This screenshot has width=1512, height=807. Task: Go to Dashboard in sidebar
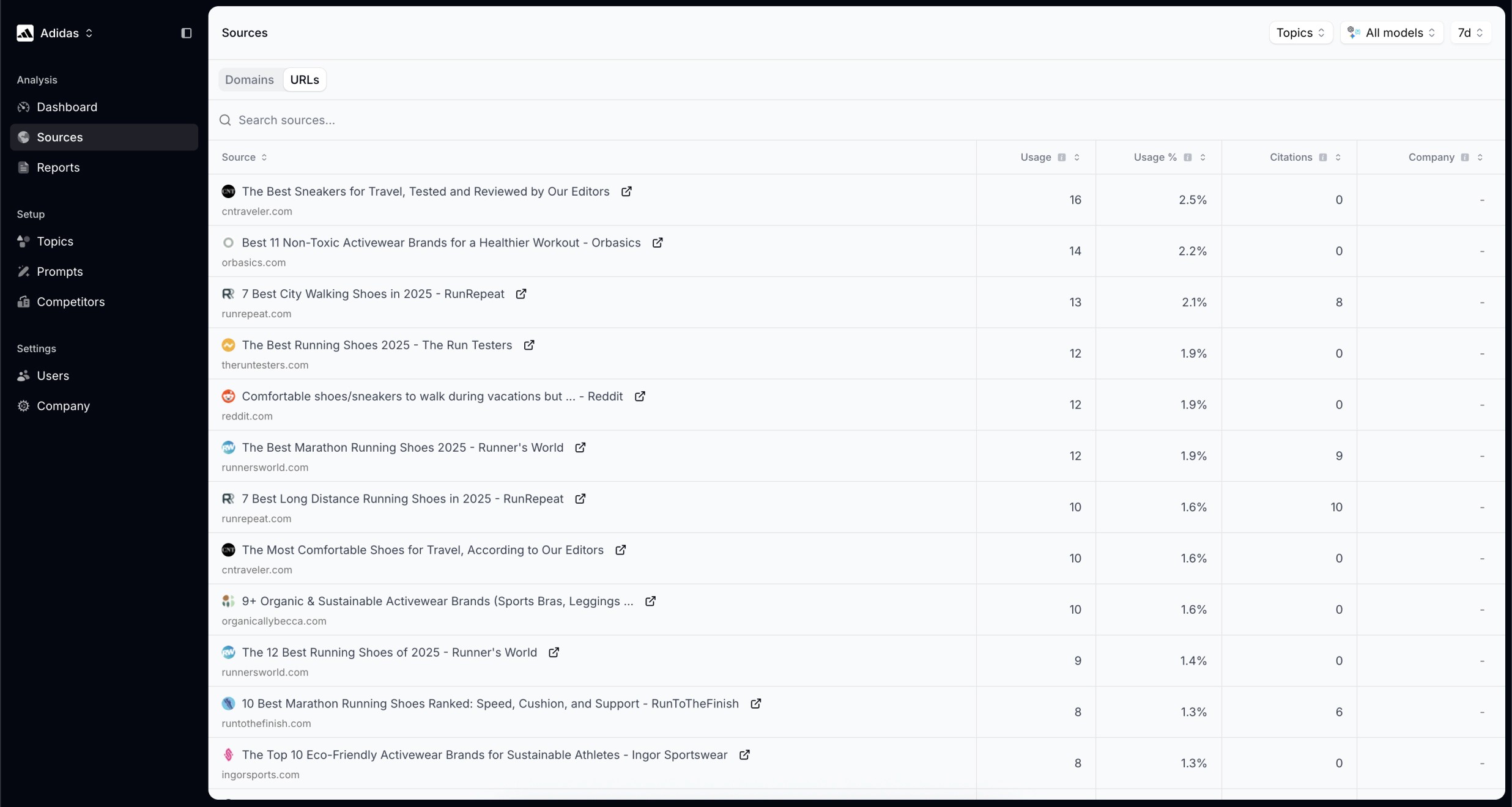point(104,108)
